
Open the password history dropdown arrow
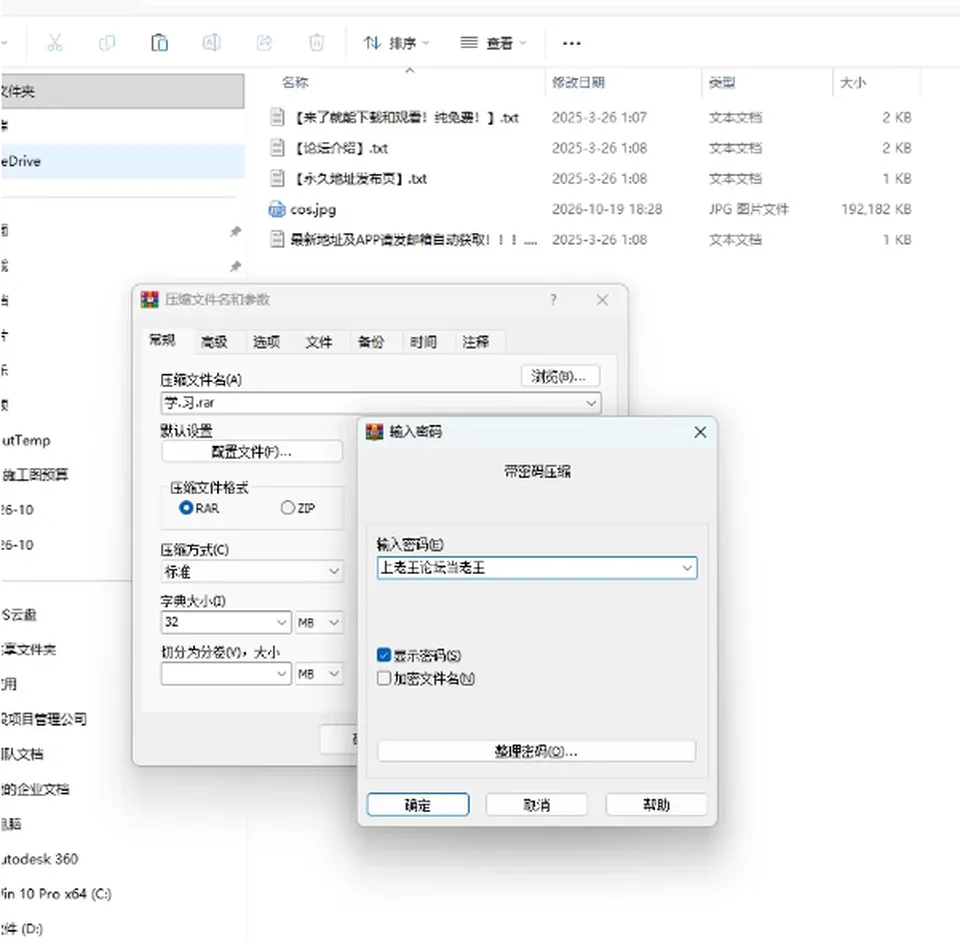click(x=687, y=568)
